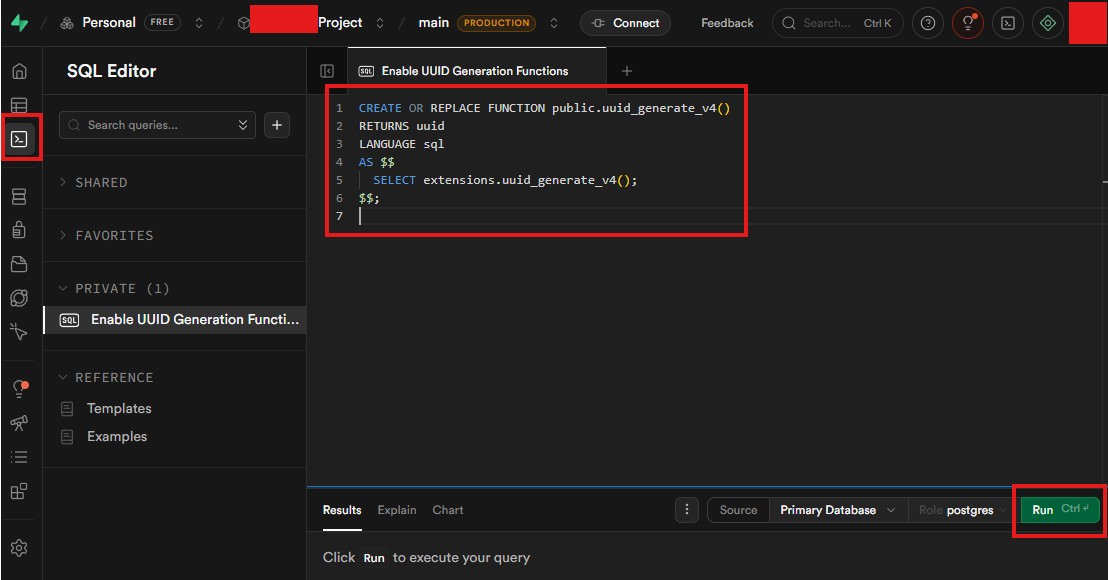Viewport: 1108px width, 580px height.
Task: Switch to the Results tab
Action: (x=342, y=509)
